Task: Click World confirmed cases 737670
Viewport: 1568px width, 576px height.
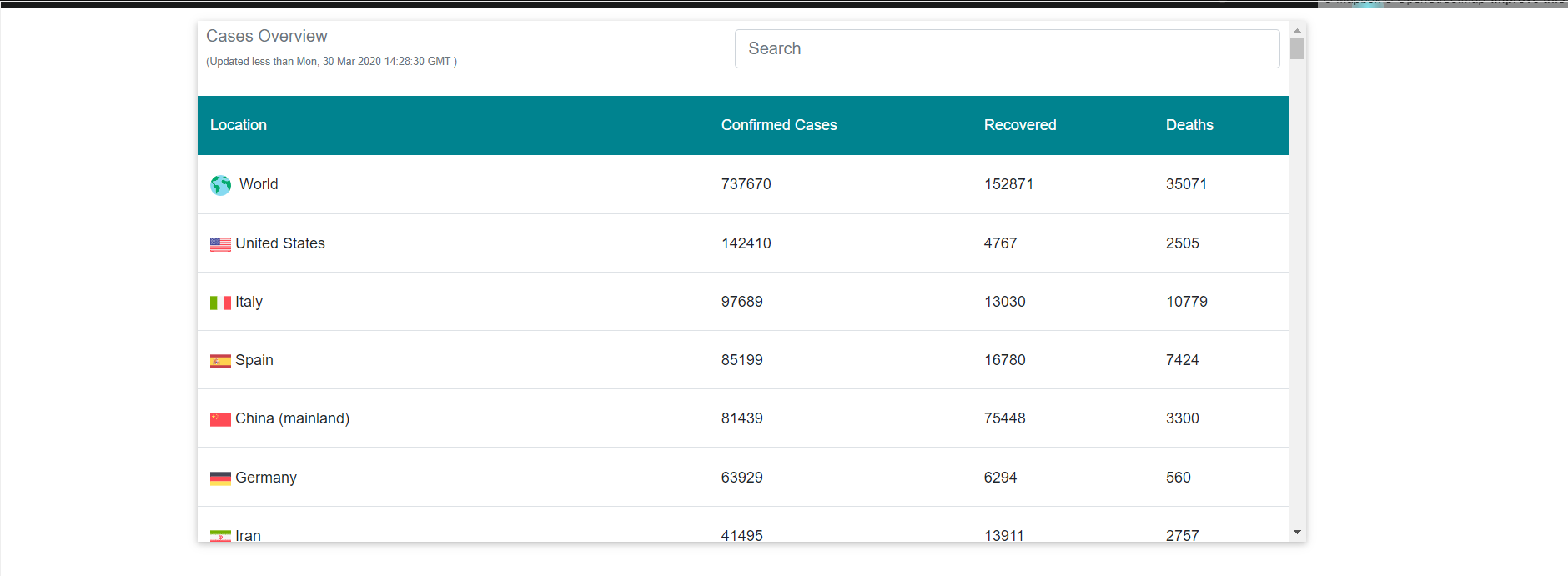Action: 746,184
